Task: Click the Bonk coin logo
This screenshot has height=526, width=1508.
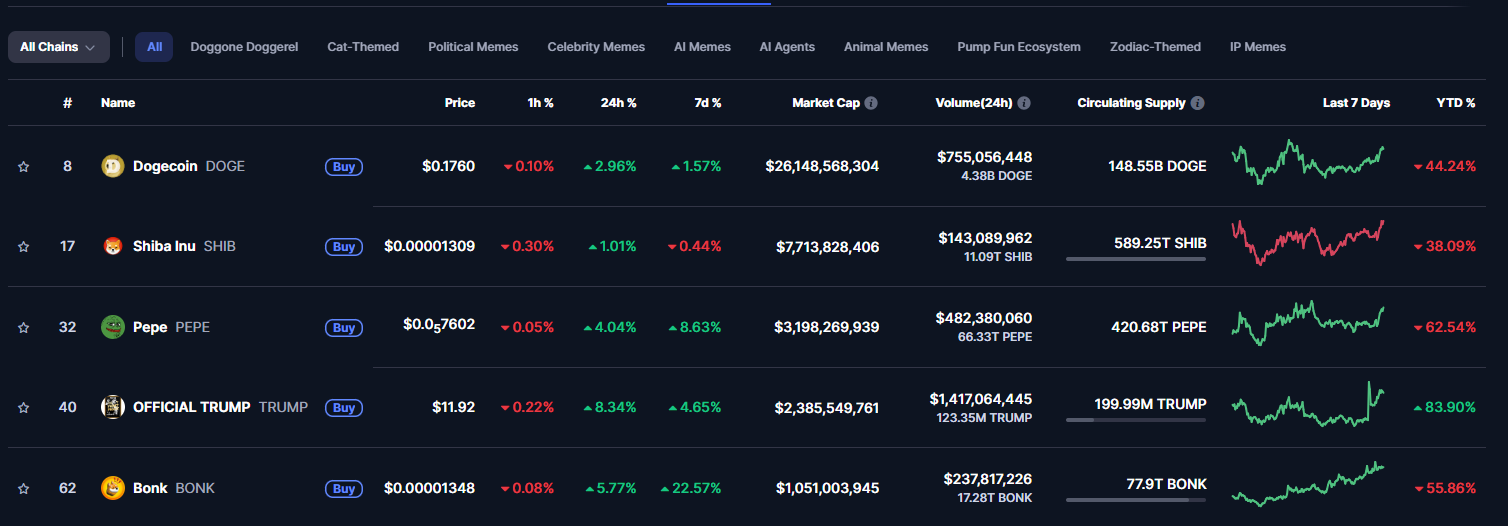Action: tap(113, 488)
